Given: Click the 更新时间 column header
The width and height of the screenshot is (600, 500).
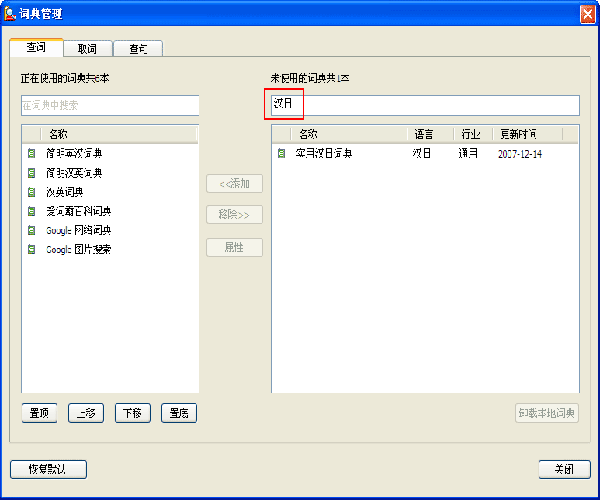Looking at the screenshot, I should click(x=528, y=134).
